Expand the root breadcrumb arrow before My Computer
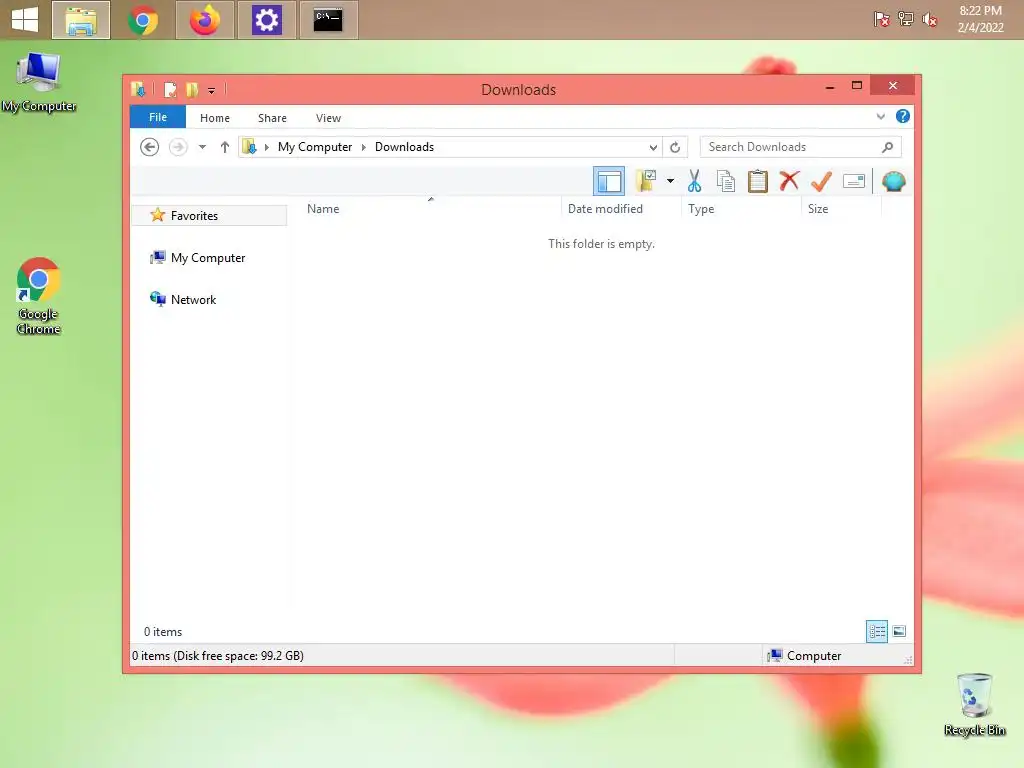Screen dimensions: 1024x768 pyautogui.click(x=266, y=147)
